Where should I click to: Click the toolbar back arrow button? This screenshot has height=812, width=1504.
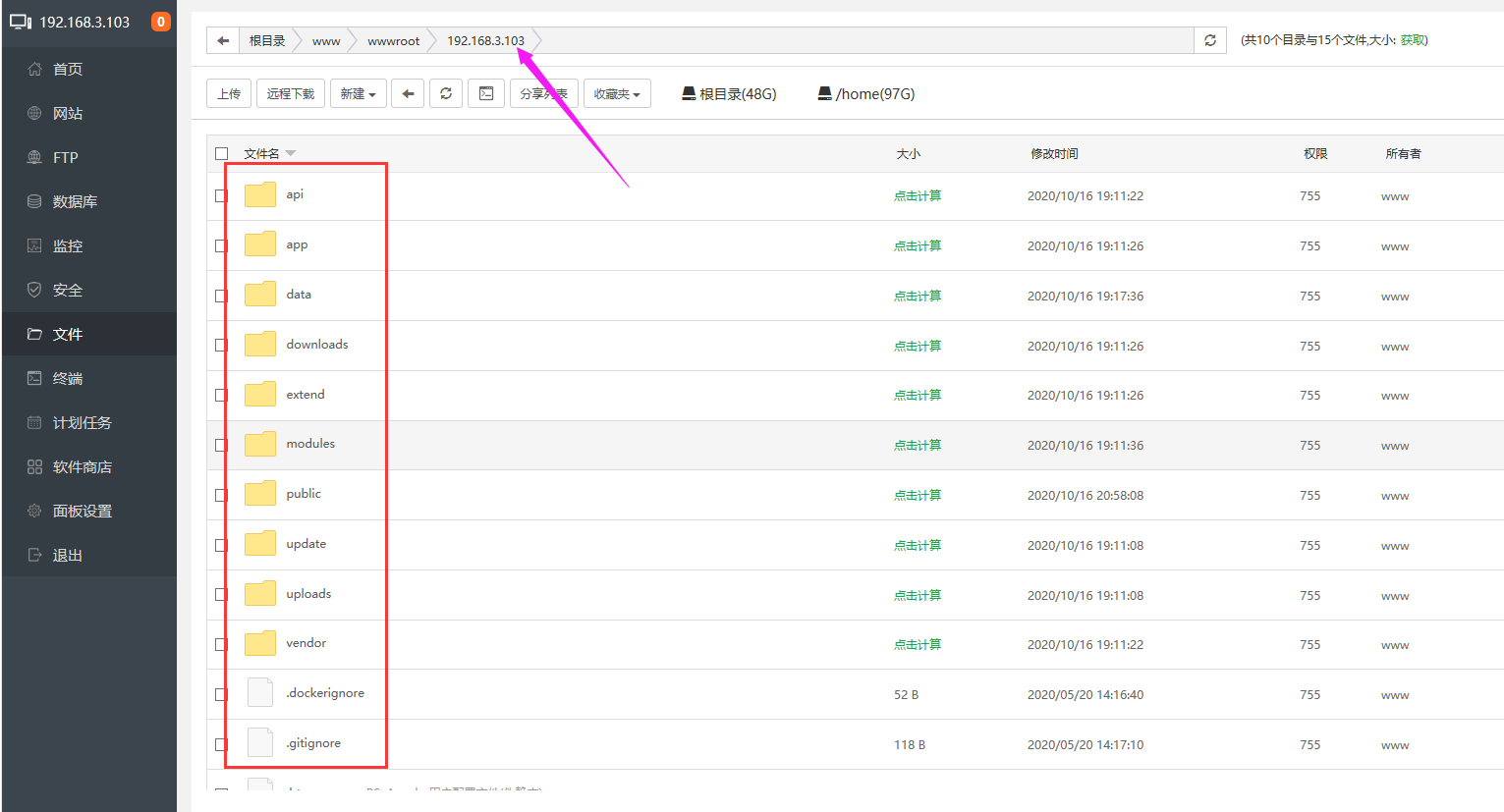[x=408, y=93]
